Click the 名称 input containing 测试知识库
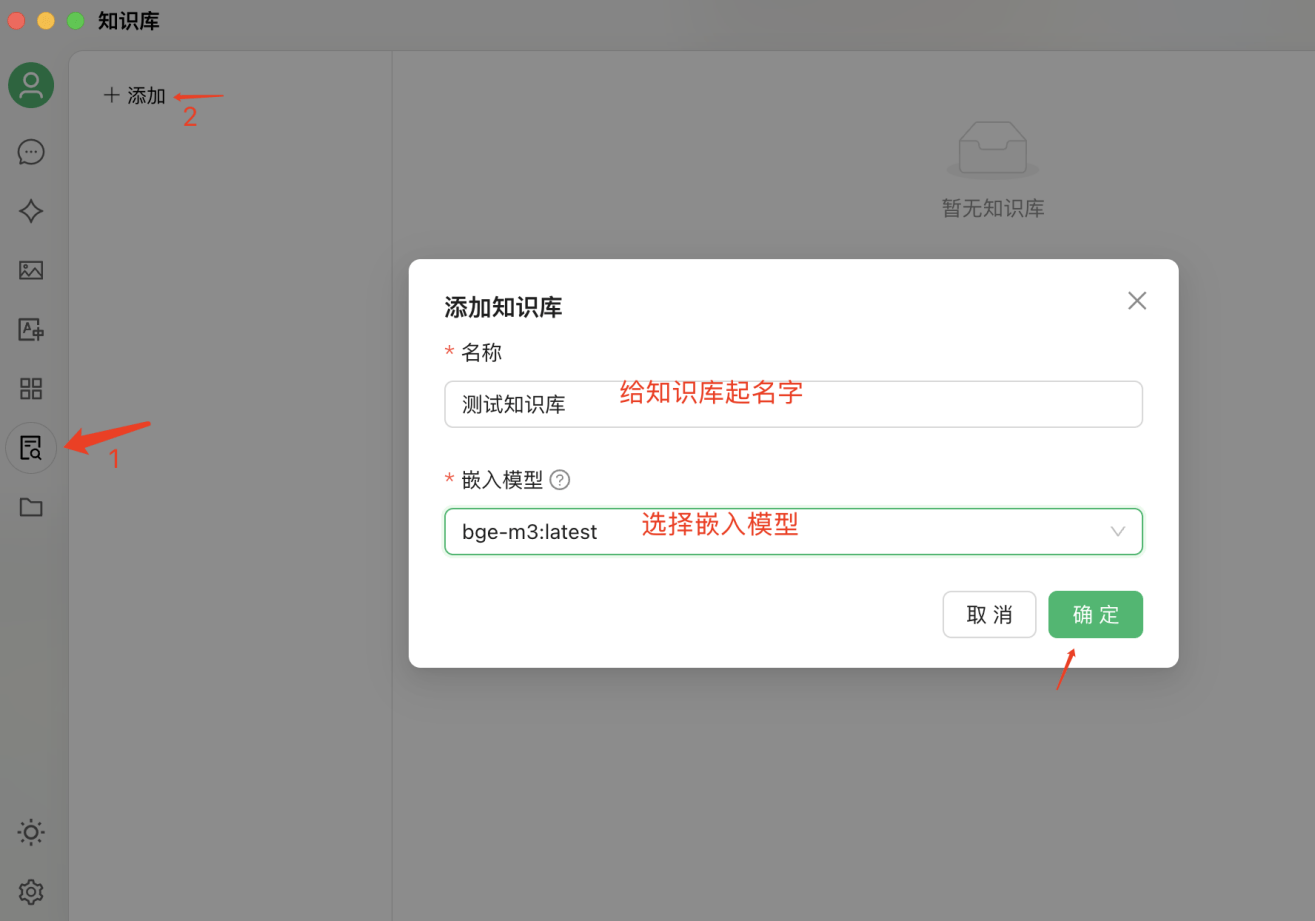Viewport: 1315px width, 921px height. [x=793, y=404]
